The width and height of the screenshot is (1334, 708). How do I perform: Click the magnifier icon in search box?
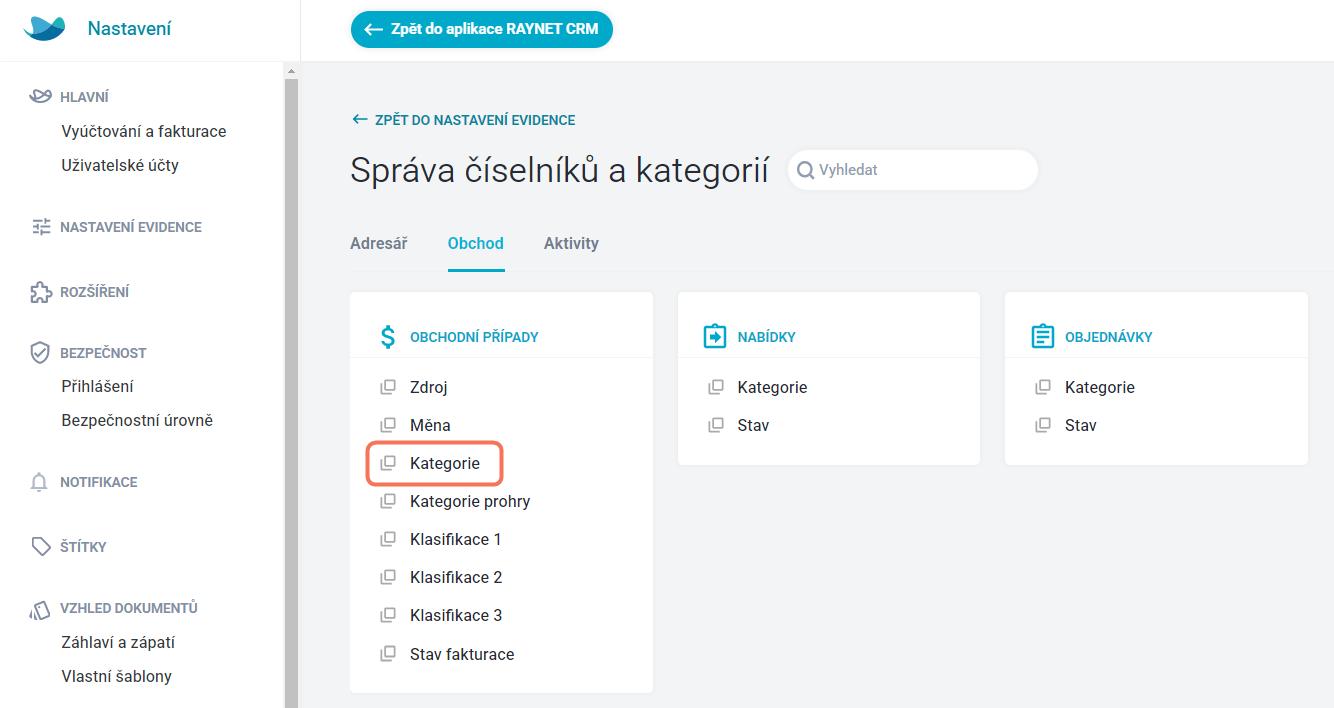pyautogui.click(x=805, y=170)
